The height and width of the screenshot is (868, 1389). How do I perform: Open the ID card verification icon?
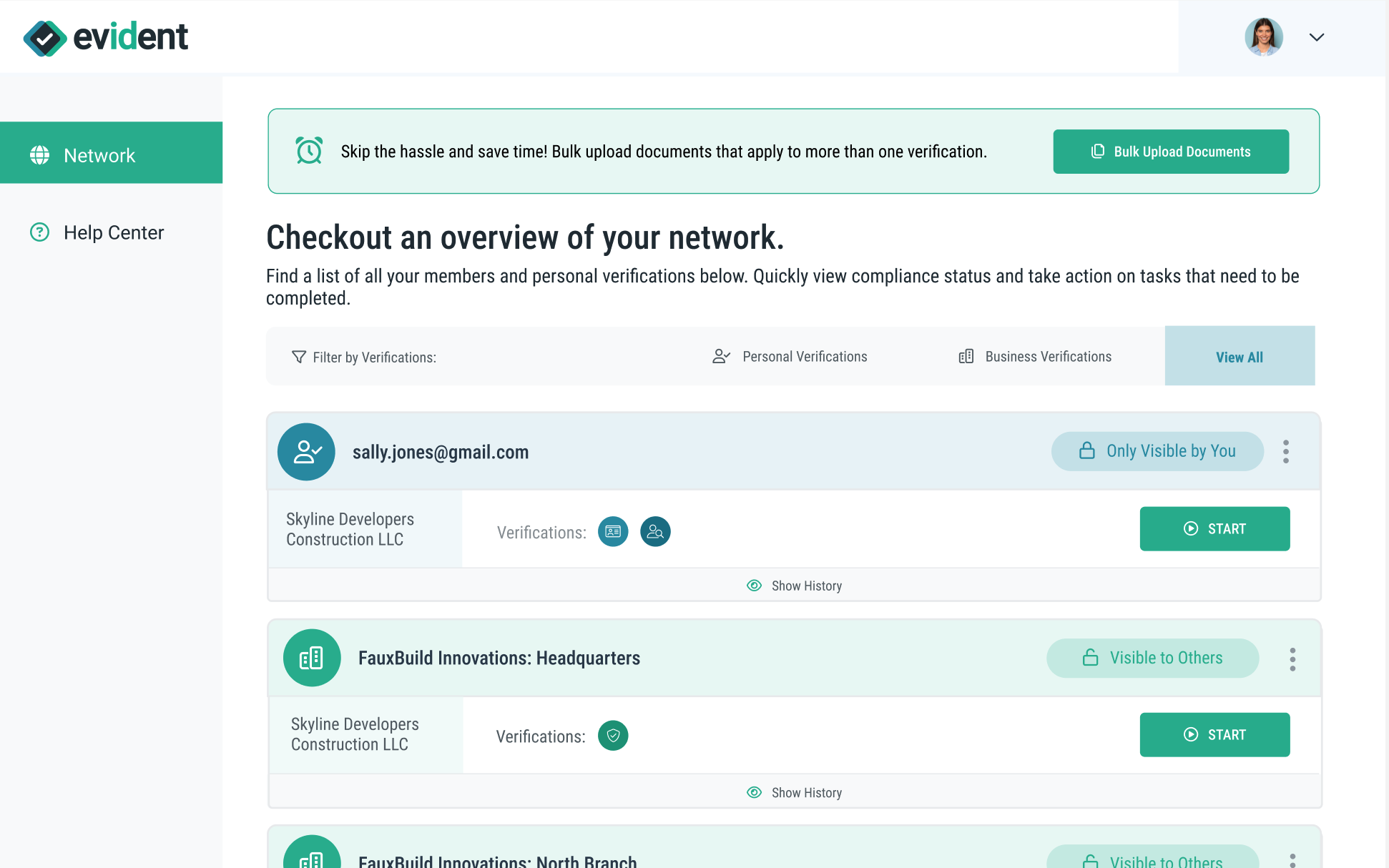click(612, 531)
